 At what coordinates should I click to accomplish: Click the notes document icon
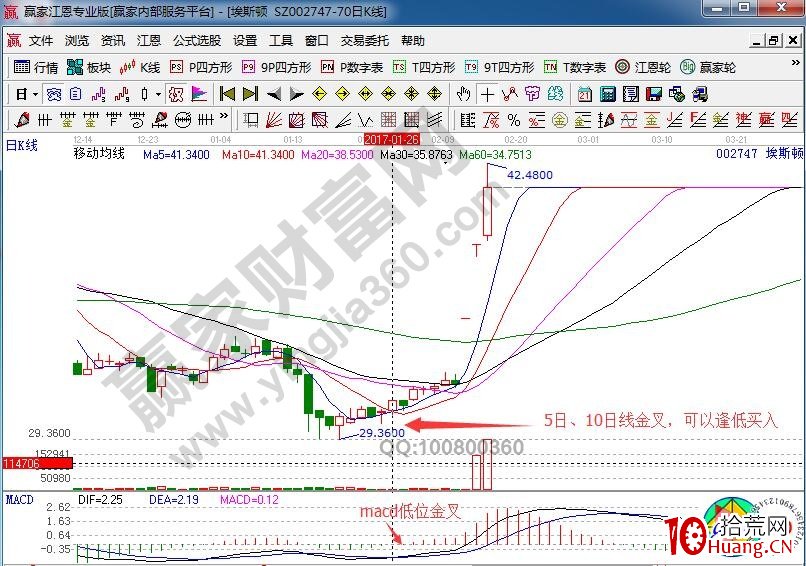point(631,94)
